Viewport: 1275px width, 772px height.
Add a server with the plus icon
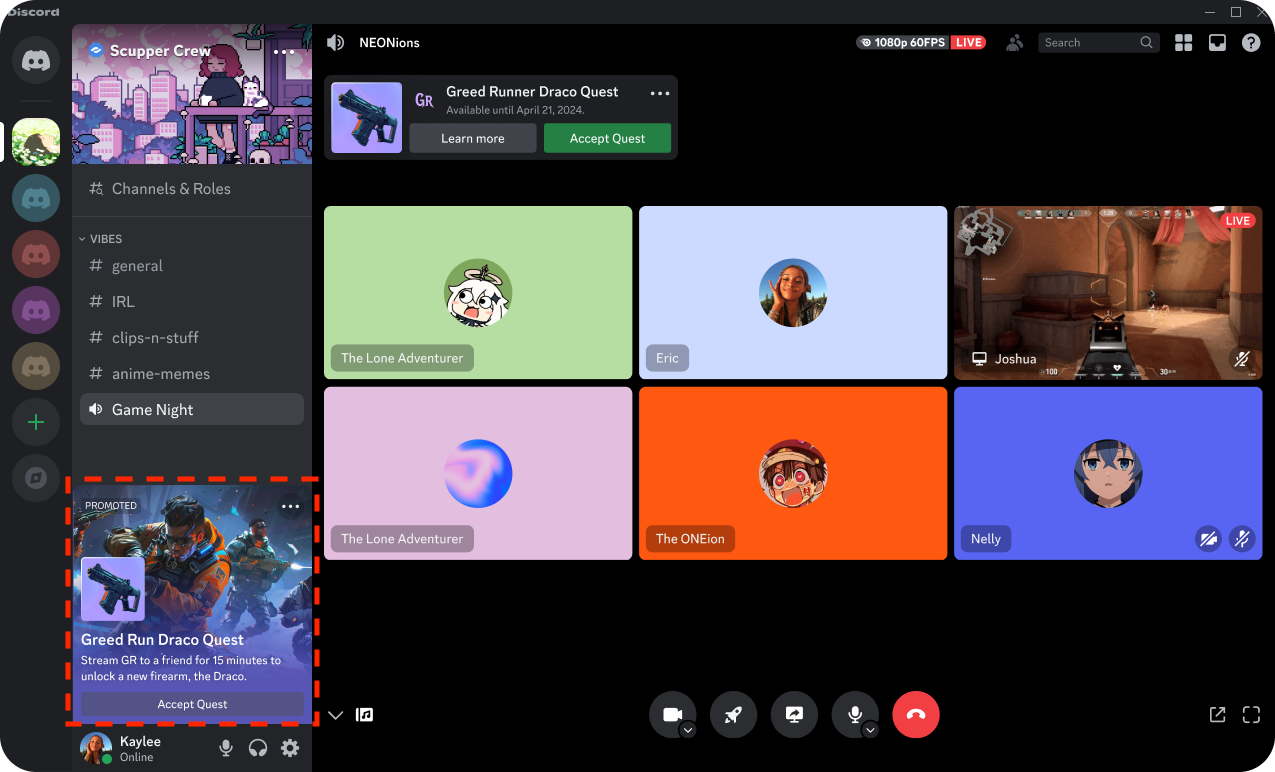[x=35, y=422]
